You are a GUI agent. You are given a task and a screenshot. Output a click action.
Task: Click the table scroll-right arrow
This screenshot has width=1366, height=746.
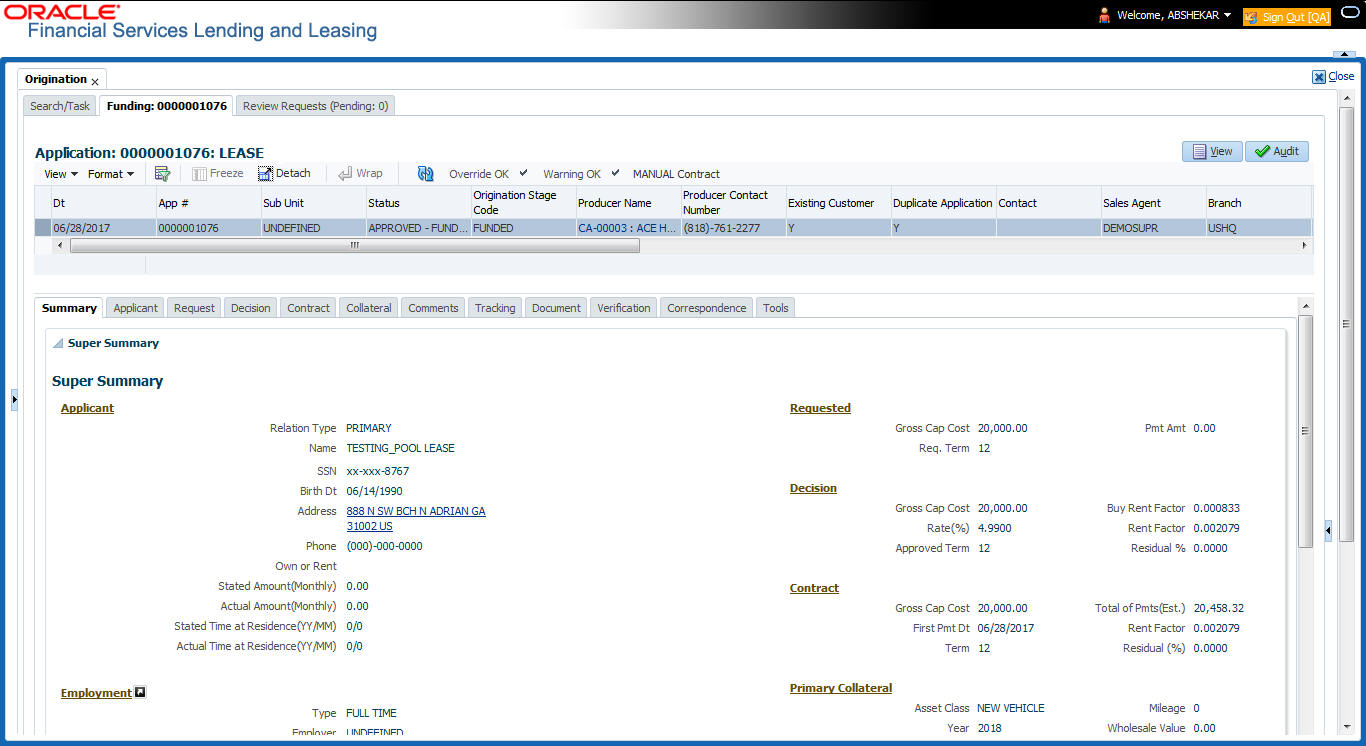(x=1303, y=245)
